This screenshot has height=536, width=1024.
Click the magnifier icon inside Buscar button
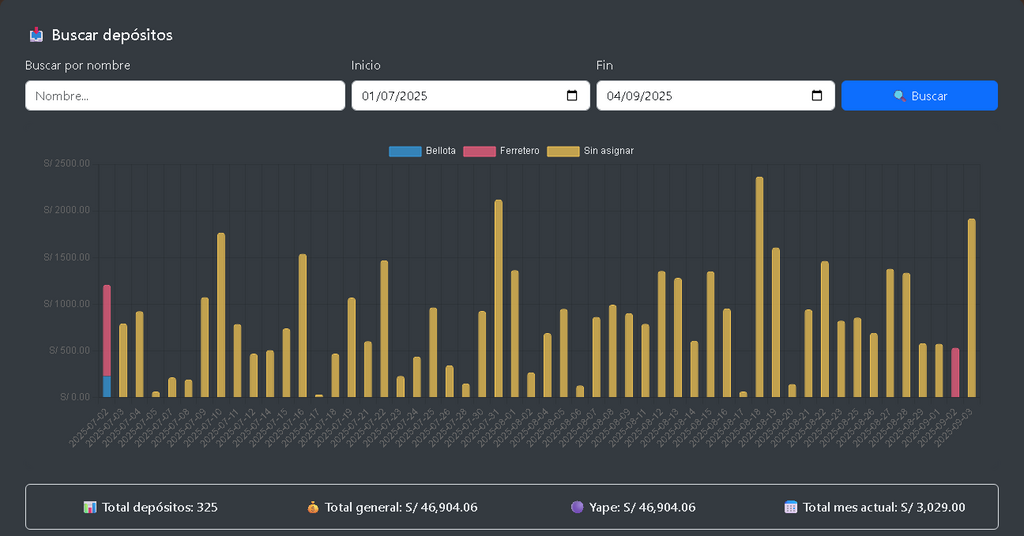(x=900, y=96)
